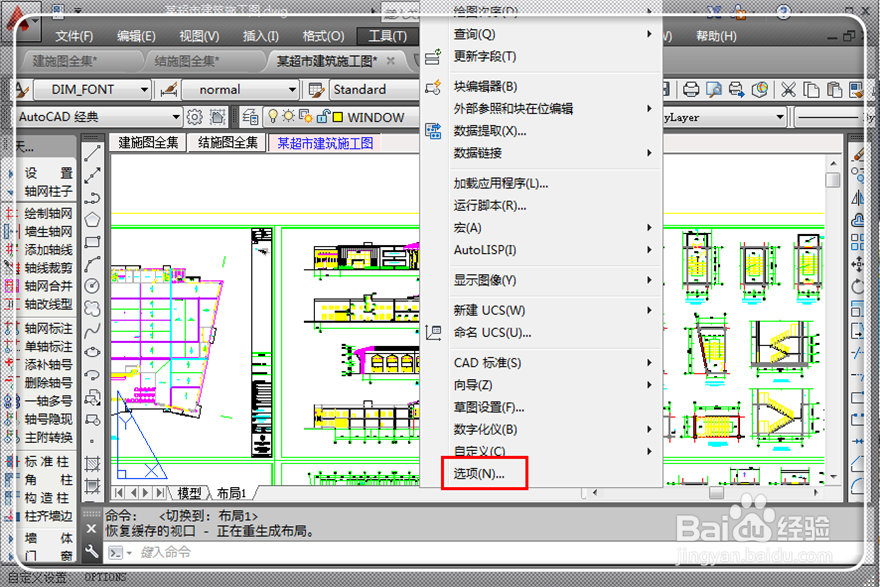Screen dimensions: 880x587
Task: Select the Rotate tool in modify toolbar
Action: coord(858,286)
